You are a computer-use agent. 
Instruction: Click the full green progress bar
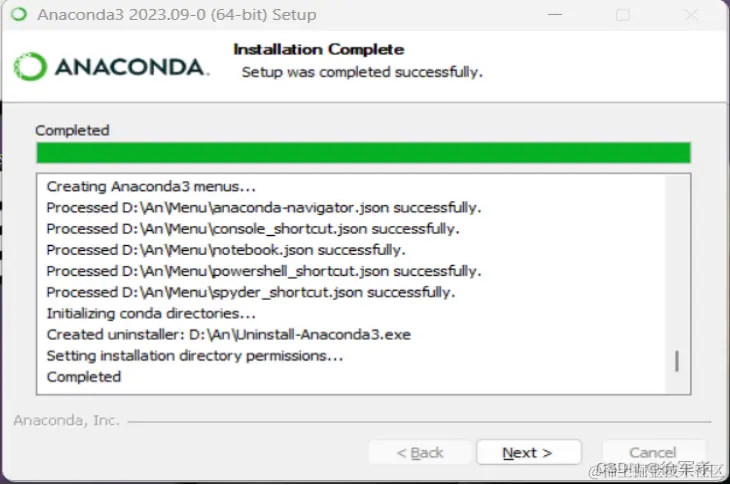[x=364, y=153]
